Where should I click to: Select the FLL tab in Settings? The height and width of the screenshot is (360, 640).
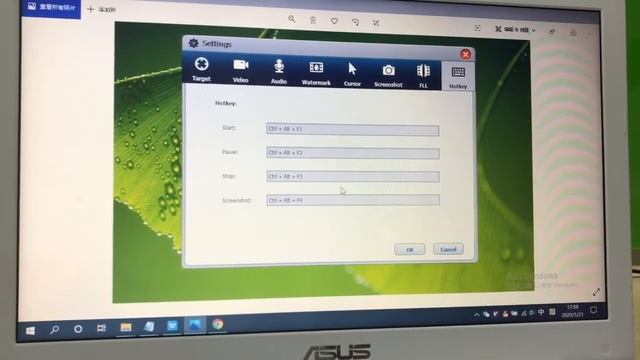tap(423, 76)
